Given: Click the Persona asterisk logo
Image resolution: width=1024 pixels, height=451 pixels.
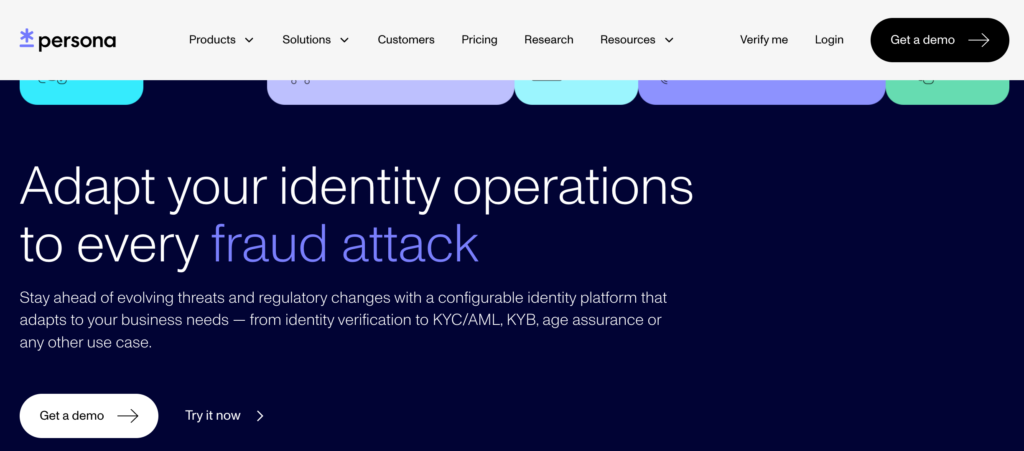Looking at the screenshot, I should coord(27,38).
